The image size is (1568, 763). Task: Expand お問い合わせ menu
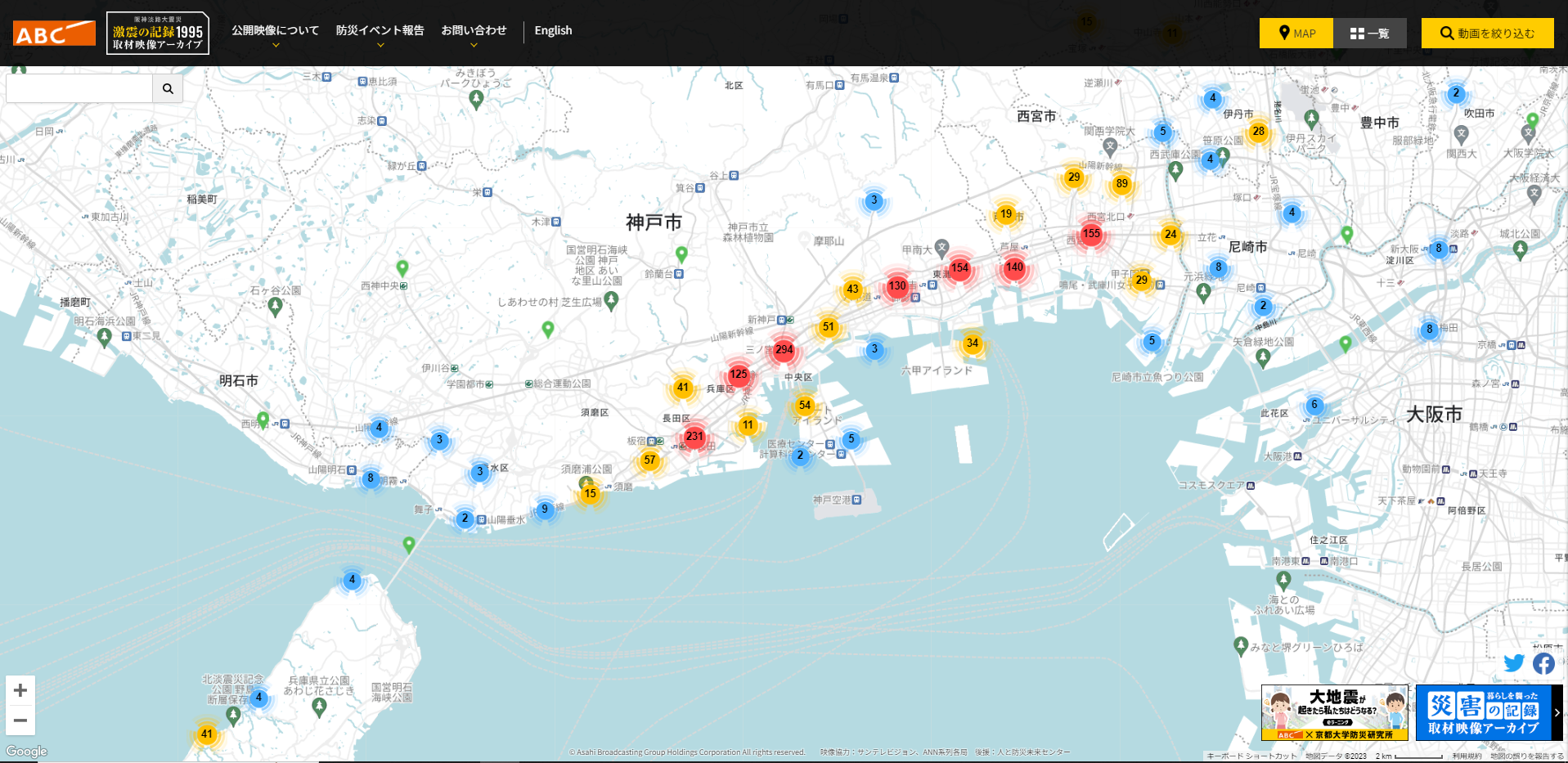point(474,31)
